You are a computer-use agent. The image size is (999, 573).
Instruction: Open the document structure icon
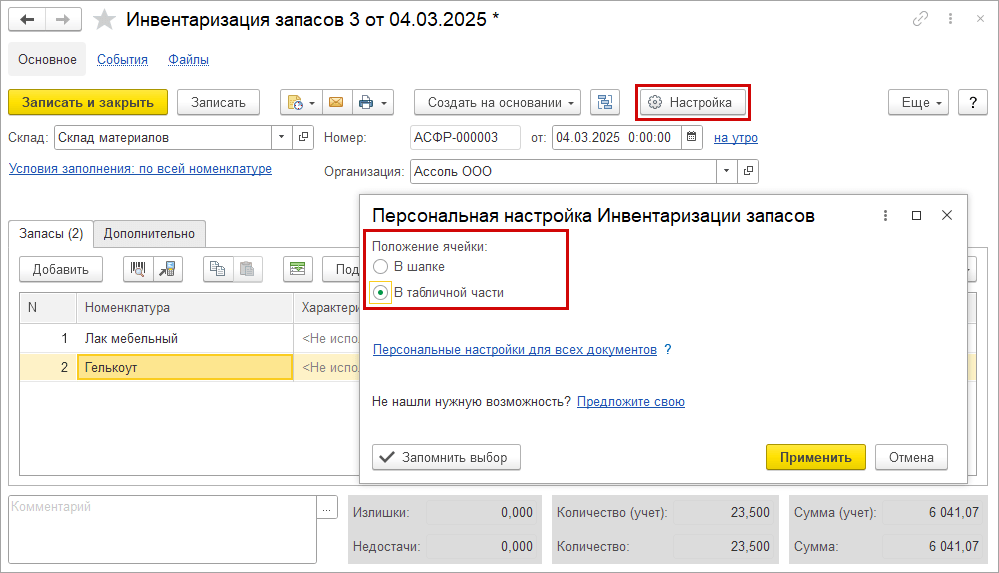click(605, 102)
